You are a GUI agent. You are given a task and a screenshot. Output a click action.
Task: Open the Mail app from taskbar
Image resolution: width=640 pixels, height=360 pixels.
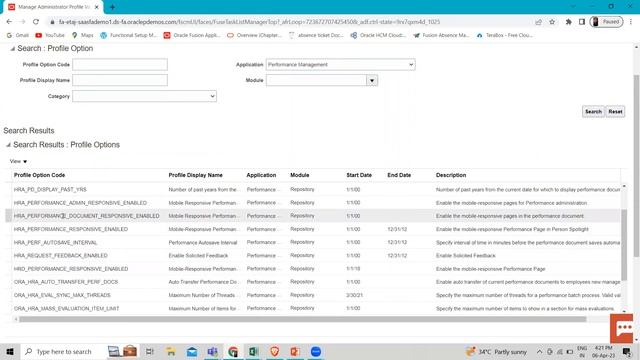point(191,351)
